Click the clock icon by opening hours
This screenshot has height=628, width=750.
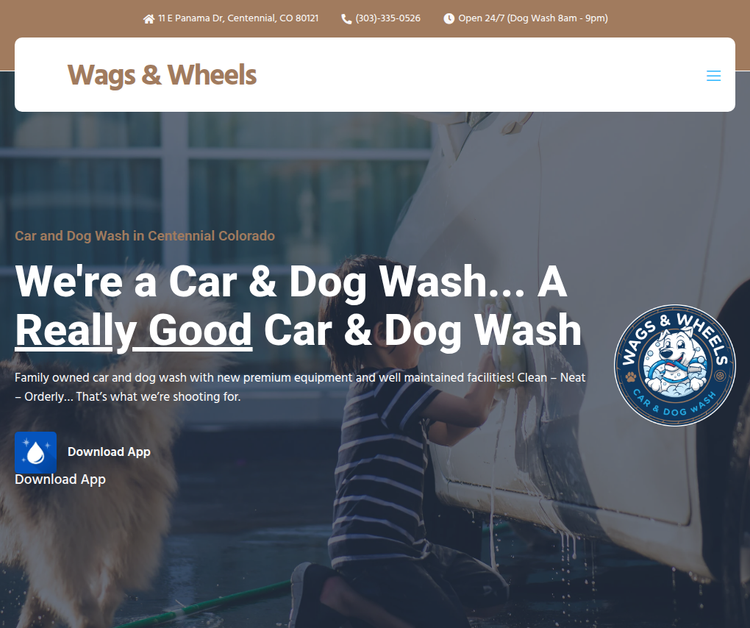tap(449, 19)
